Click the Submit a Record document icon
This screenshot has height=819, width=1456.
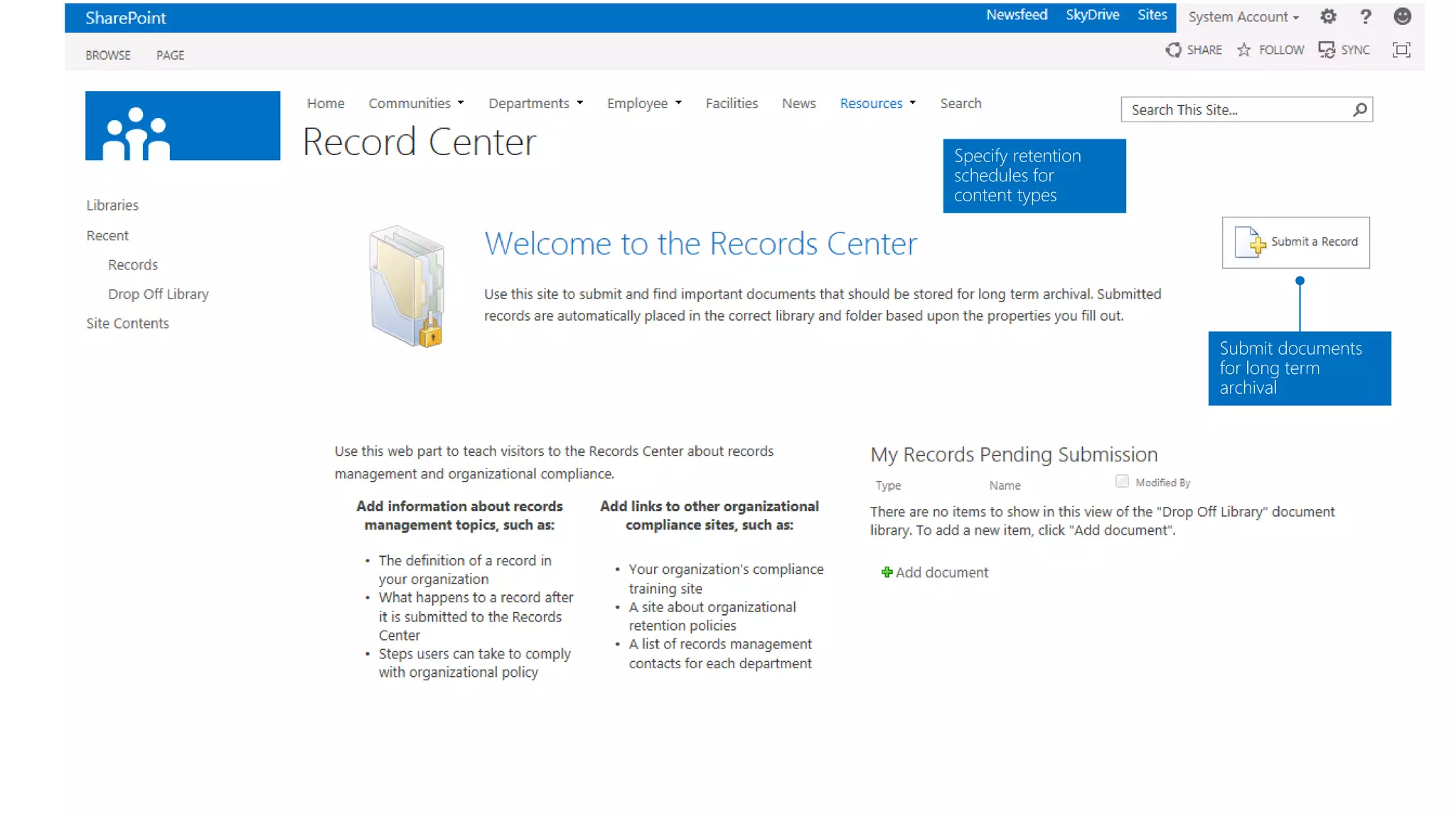coord(1250,242)
